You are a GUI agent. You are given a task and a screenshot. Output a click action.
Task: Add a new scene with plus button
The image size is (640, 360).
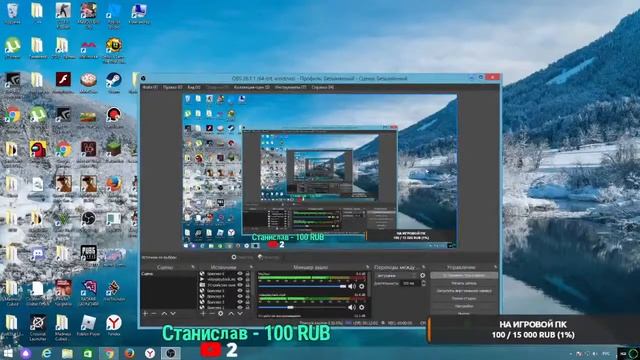pyautogui.click(x=145, y=313)
